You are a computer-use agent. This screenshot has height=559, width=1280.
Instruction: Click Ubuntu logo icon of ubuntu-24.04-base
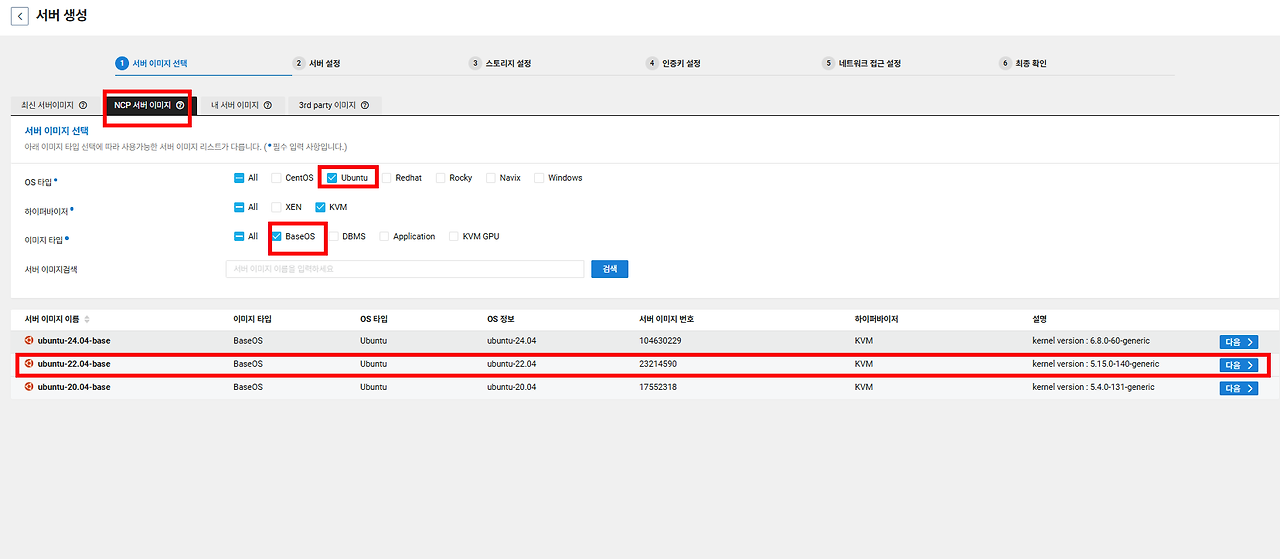pyautogui.click(x=29, y=341)
